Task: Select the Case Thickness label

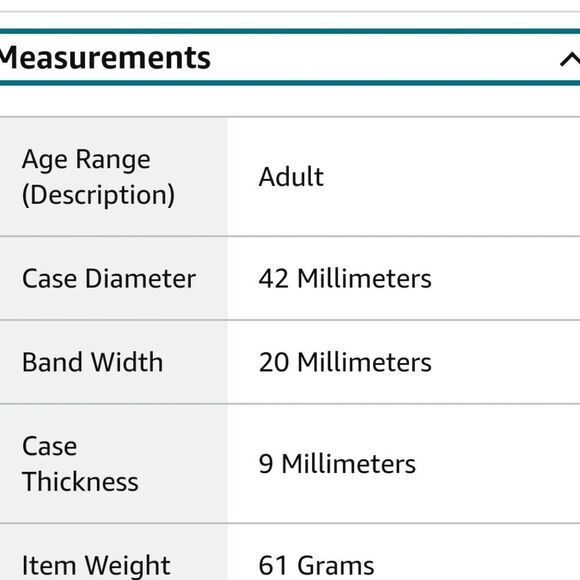Action: pyautogui.click(x=80, y=464)
